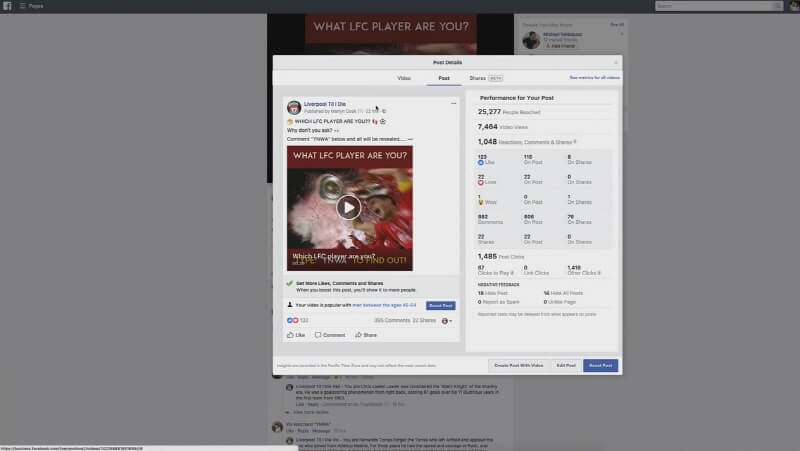Click View more replies in background comments
The image size is (800, 451).
[311, 412]
